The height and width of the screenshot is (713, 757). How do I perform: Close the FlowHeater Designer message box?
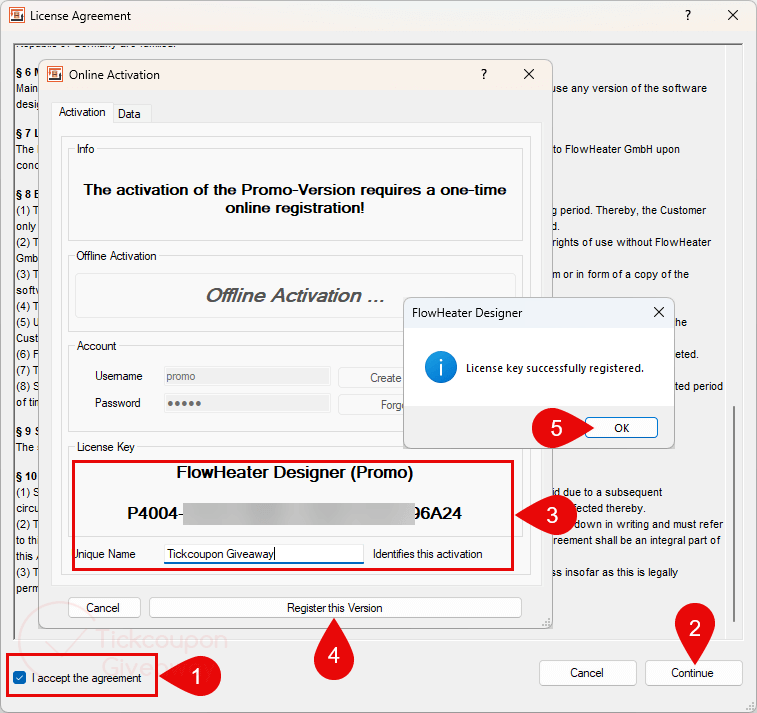pos(659,312)
